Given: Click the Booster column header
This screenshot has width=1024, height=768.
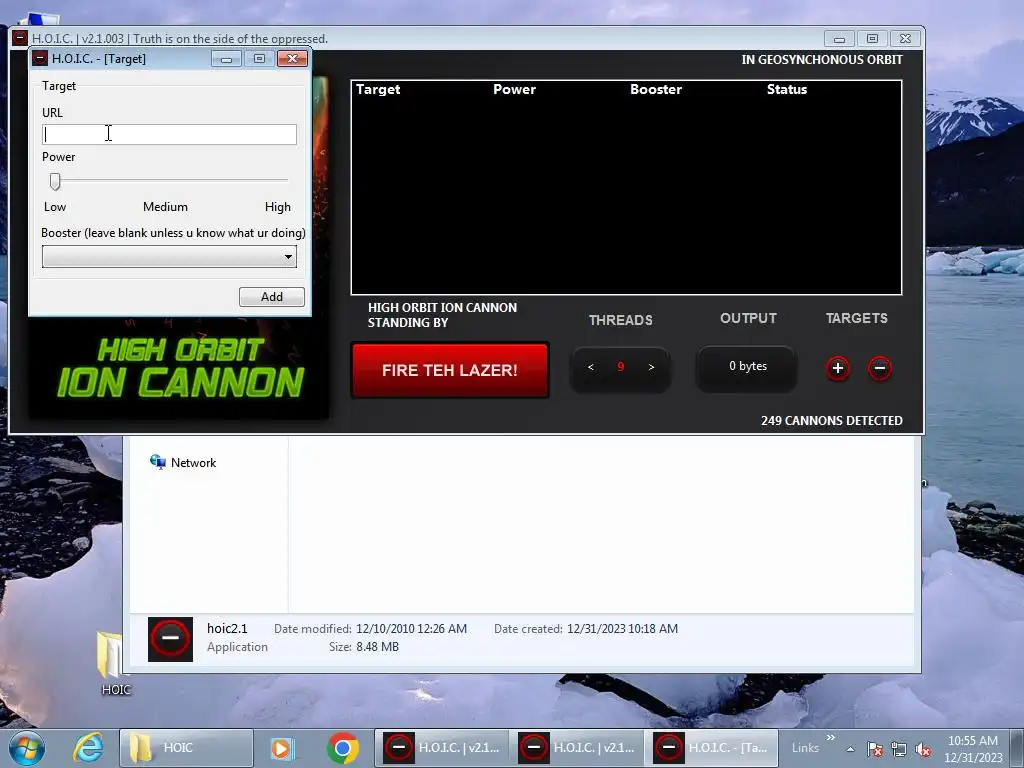Looking at the screenshot, I should pos(656,89).
